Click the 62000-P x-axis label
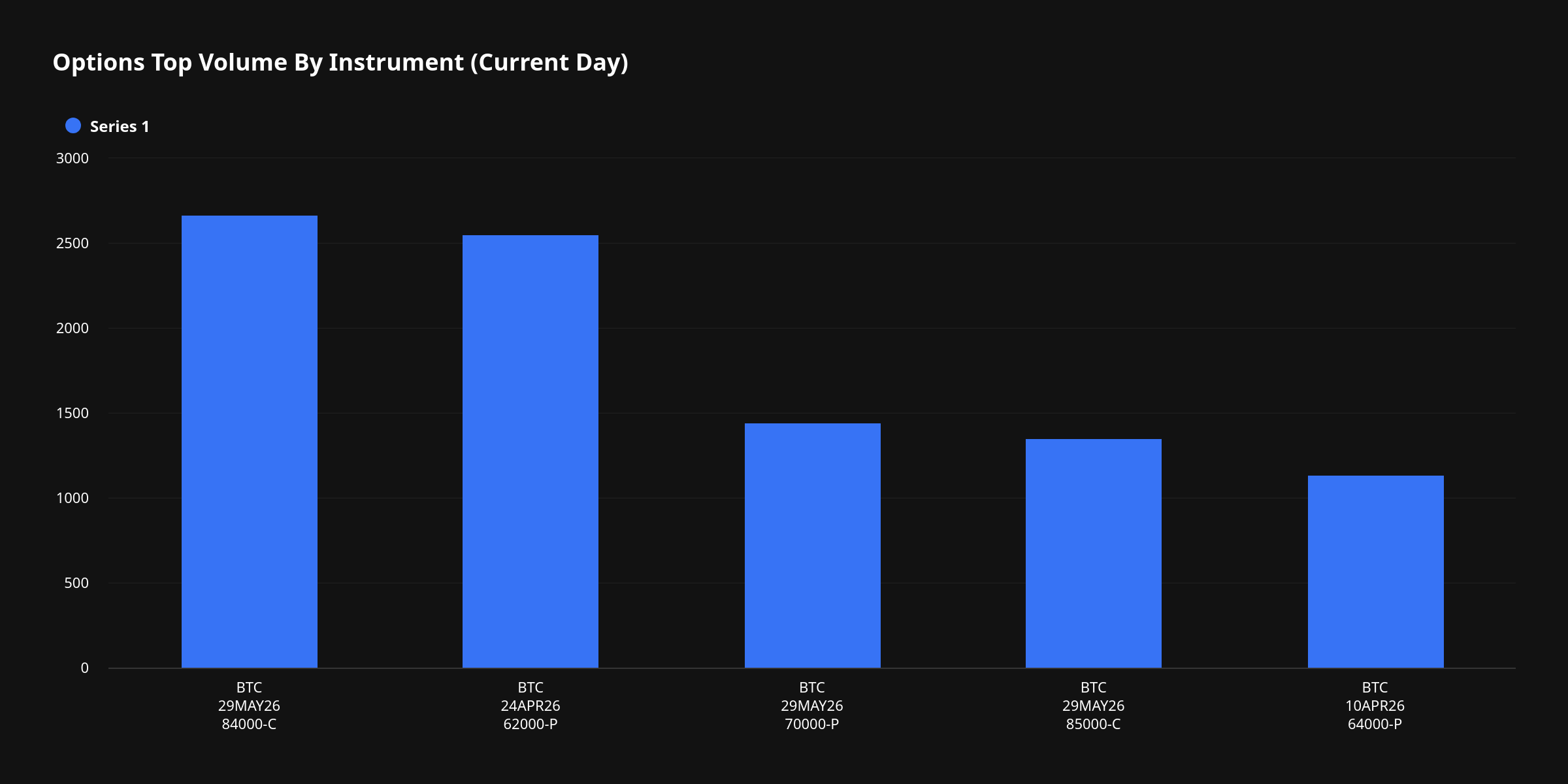The width and height of the screenshot is (1568, 784). tap(531, 724)
